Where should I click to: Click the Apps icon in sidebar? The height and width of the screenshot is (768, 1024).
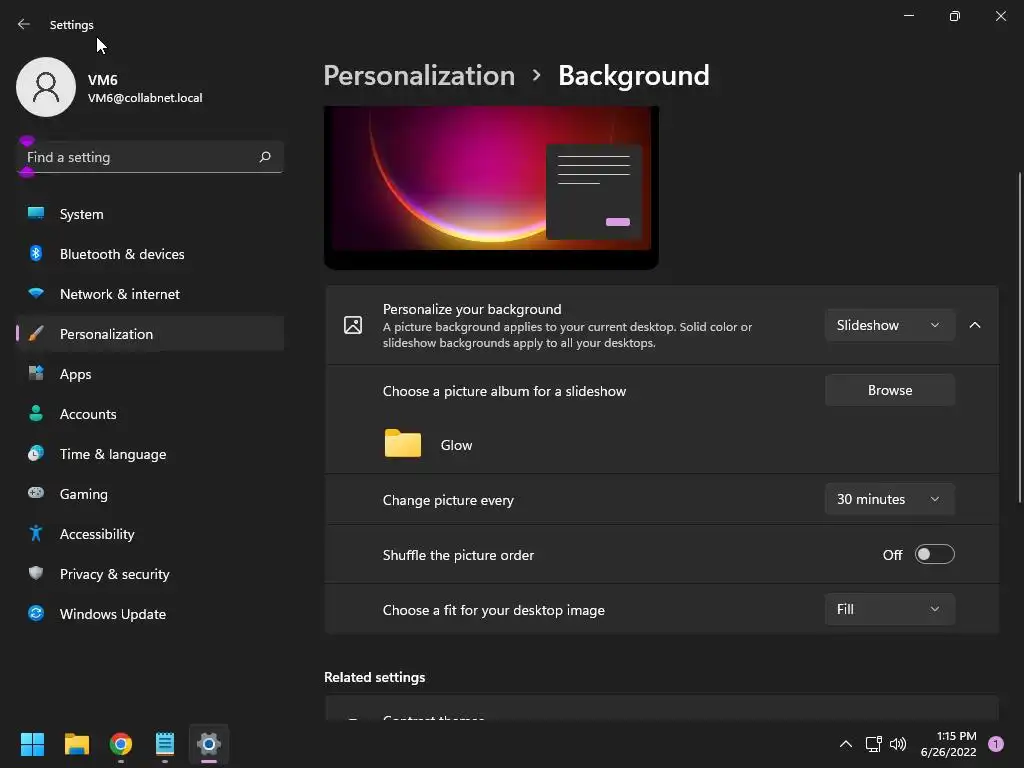click(36, 374)
